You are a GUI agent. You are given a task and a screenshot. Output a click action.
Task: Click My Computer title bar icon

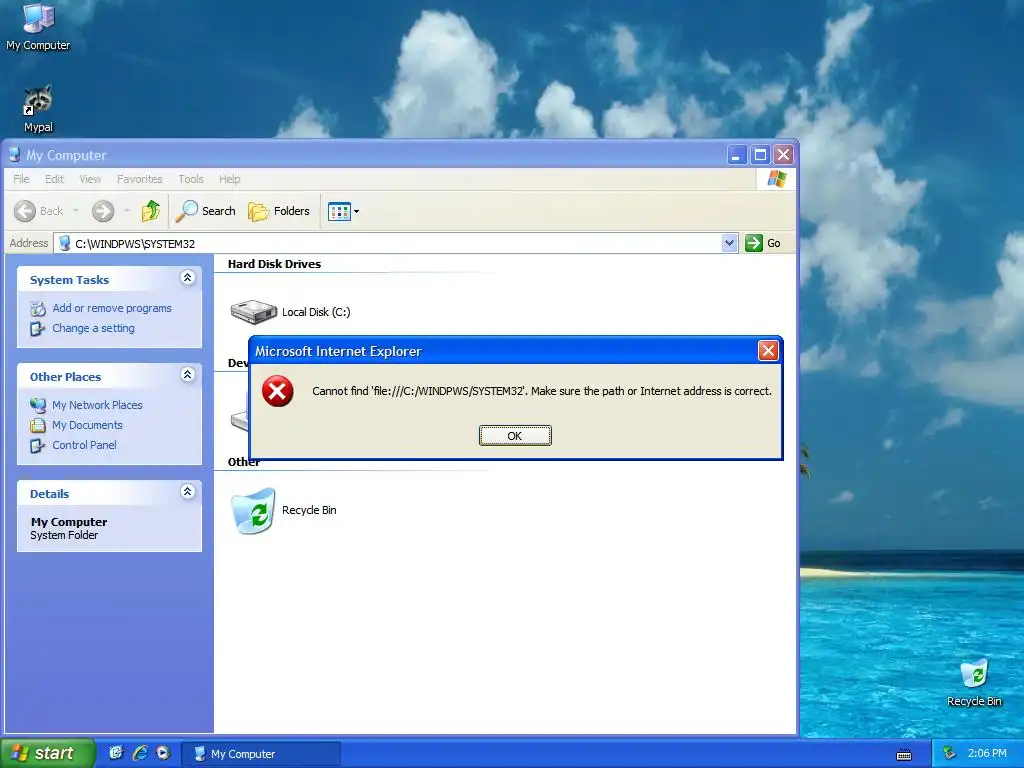[14, 155]
